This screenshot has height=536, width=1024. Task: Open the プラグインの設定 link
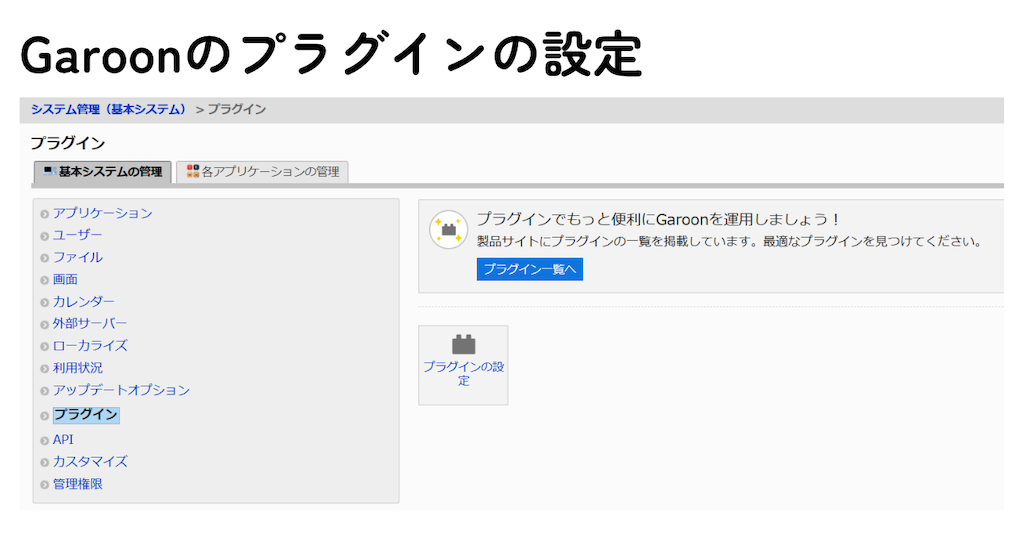point(463,373)
